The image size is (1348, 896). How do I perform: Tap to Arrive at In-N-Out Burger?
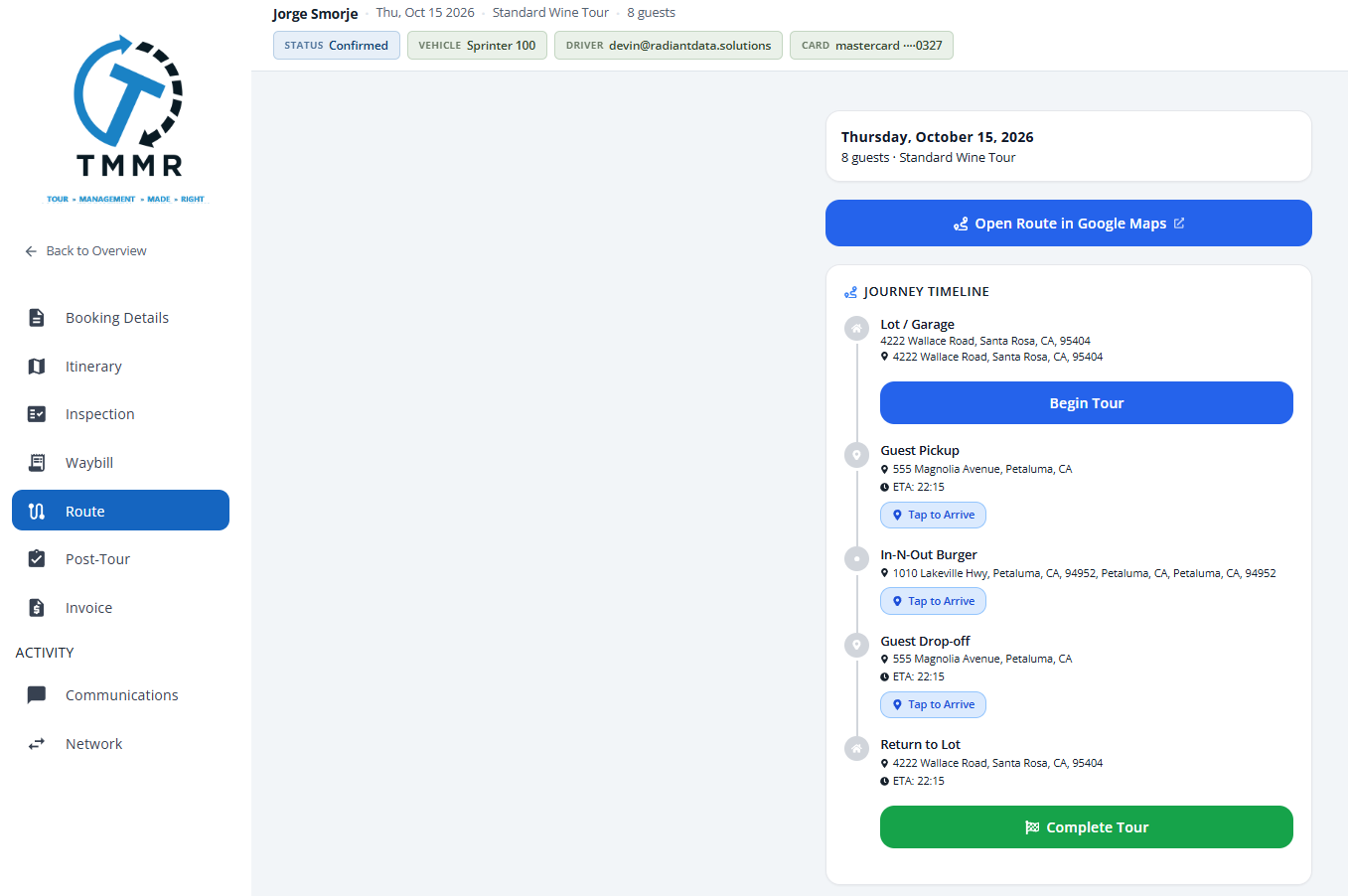click(934, 601)
